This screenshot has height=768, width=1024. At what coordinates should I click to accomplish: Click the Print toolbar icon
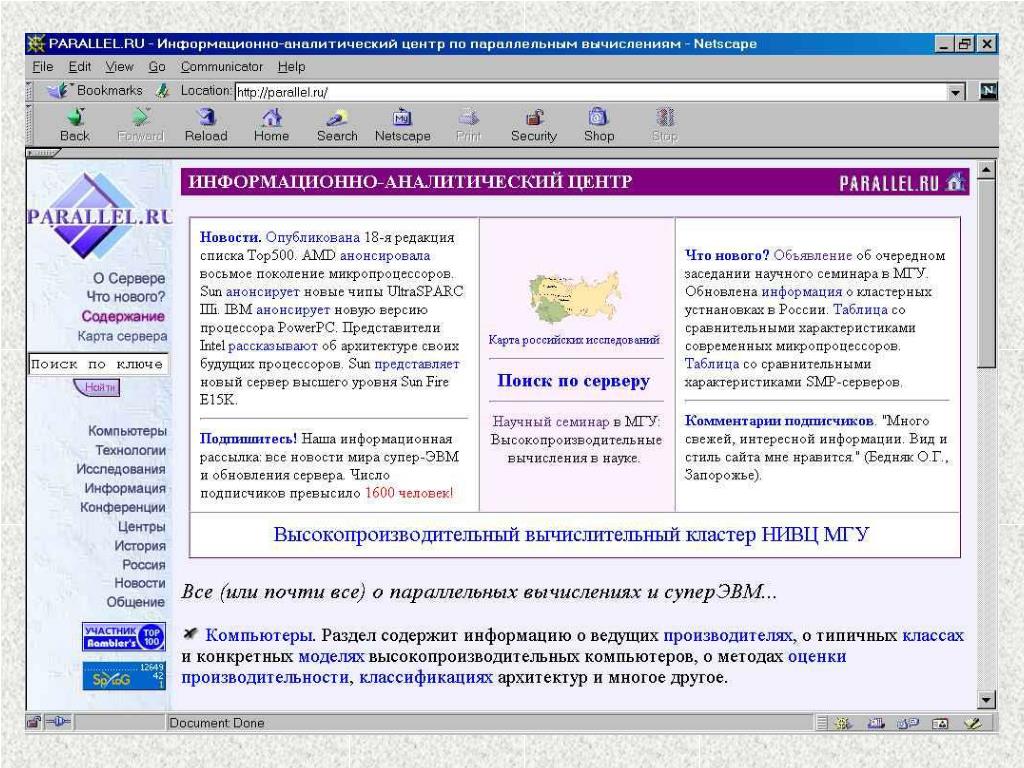[x=468, y=125]
